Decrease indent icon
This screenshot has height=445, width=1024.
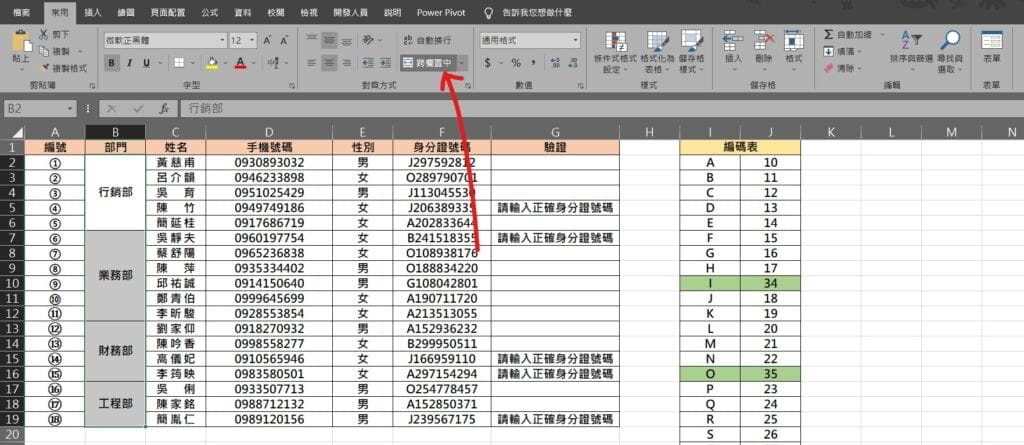[x=368, y=63]
